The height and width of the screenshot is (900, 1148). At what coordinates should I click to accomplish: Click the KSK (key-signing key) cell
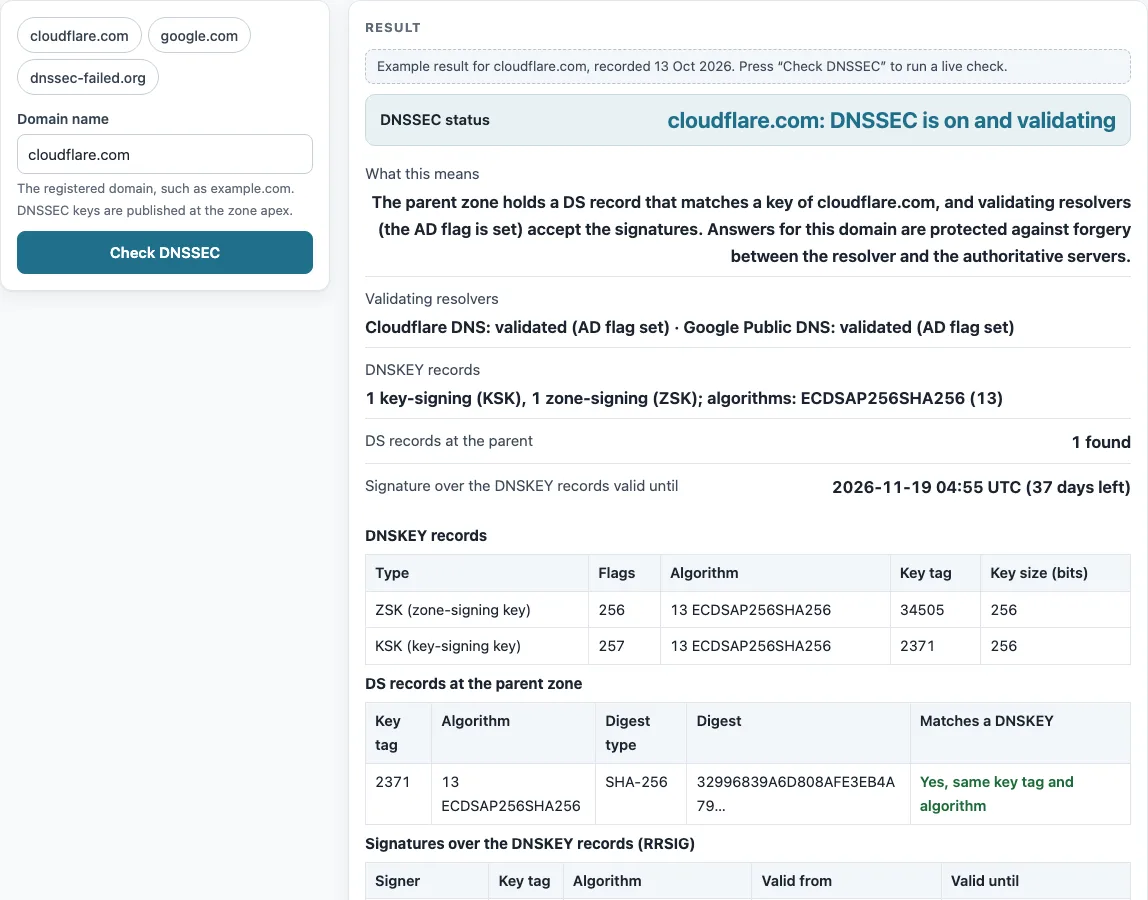[x=477, y=646]
